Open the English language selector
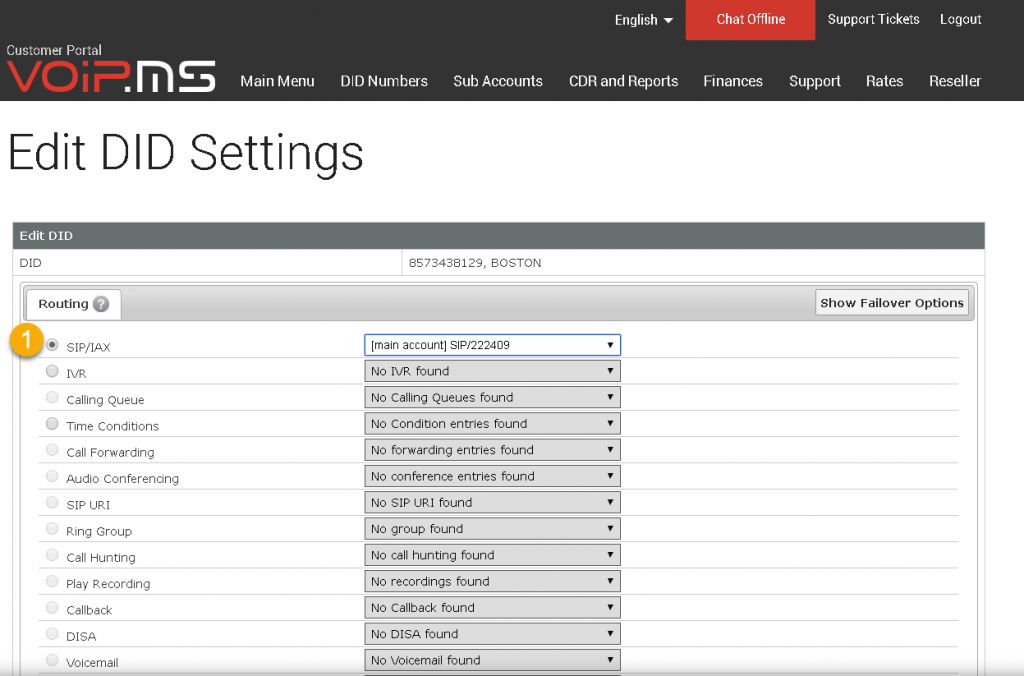The width and height of the screenshot is (1024, 676). pos(641,19)
